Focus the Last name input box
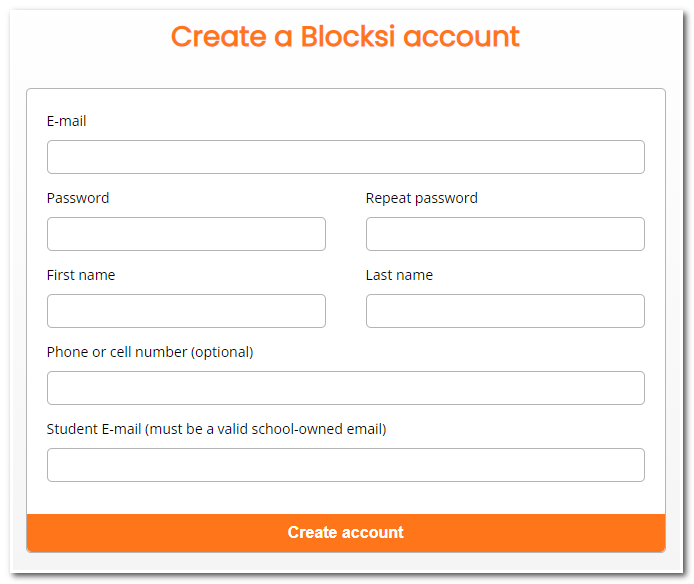The image size is (694, 584). pyautogui.click(x=505, y=311)
